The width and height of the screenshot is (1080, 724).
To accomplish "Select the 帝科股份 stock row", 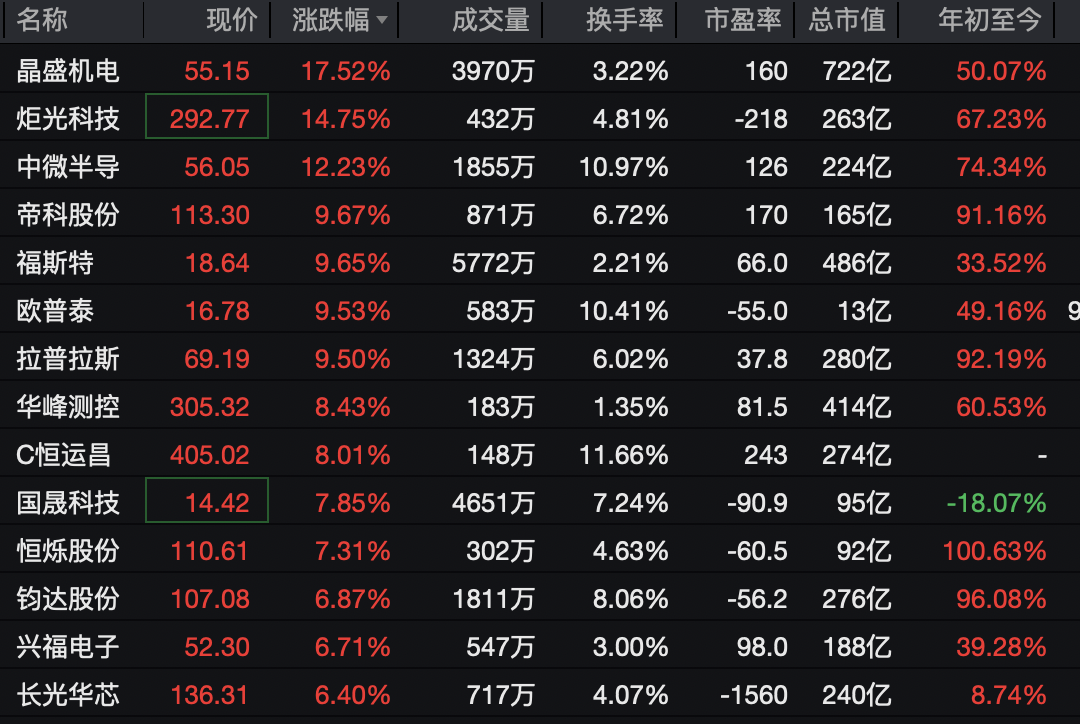I will [x=68, y=215].
